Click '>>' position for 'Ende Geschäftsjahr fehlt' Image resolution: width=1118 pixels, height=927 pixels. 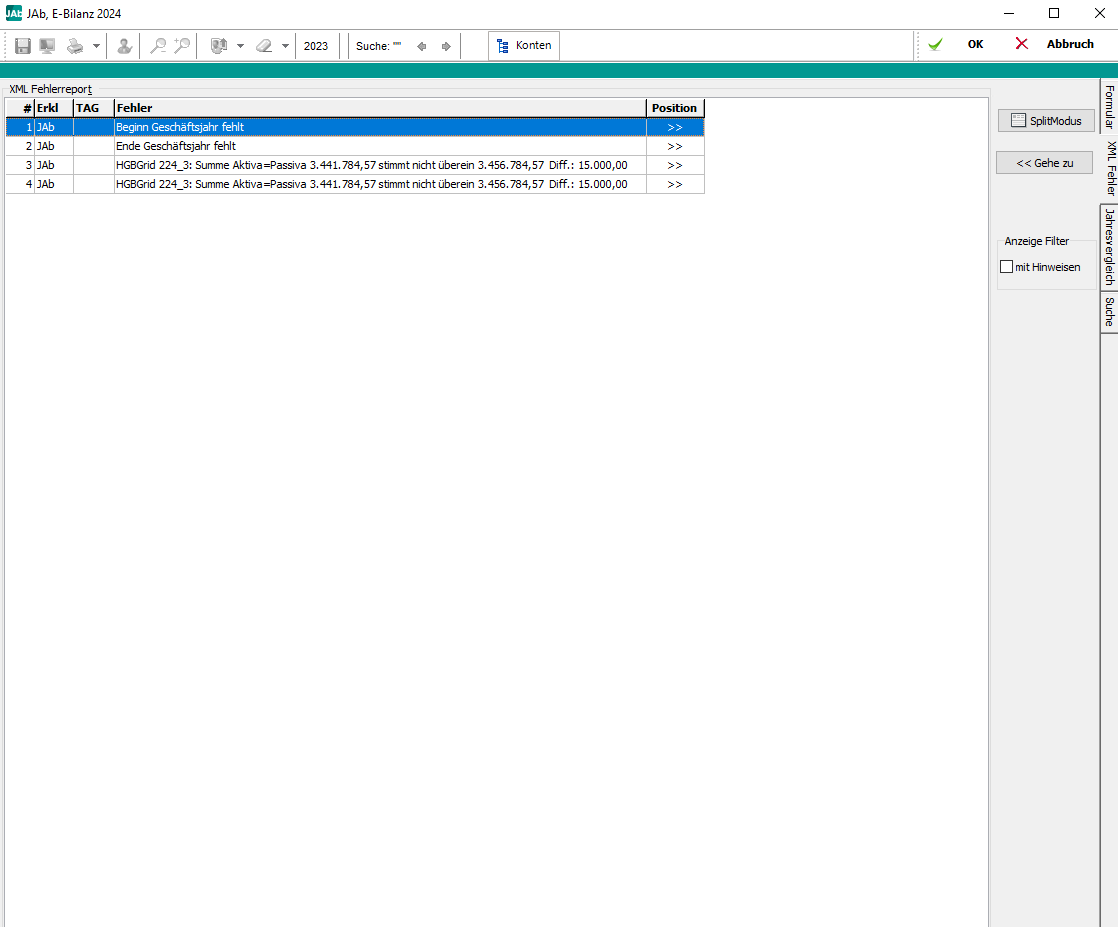pos(675,146)
